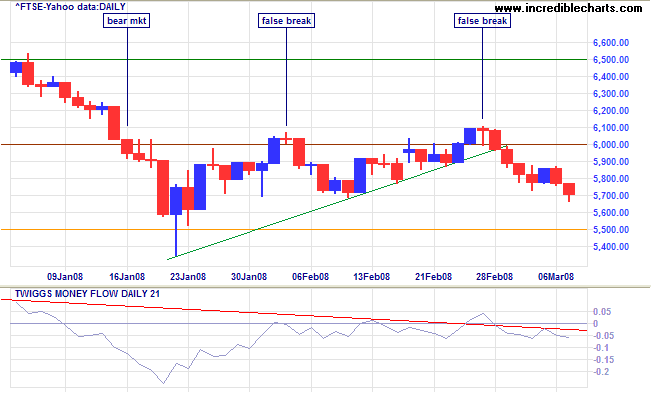Click the 5,500.00 price axis label
Screen dimensions: 651x395
tap(611, 230)
